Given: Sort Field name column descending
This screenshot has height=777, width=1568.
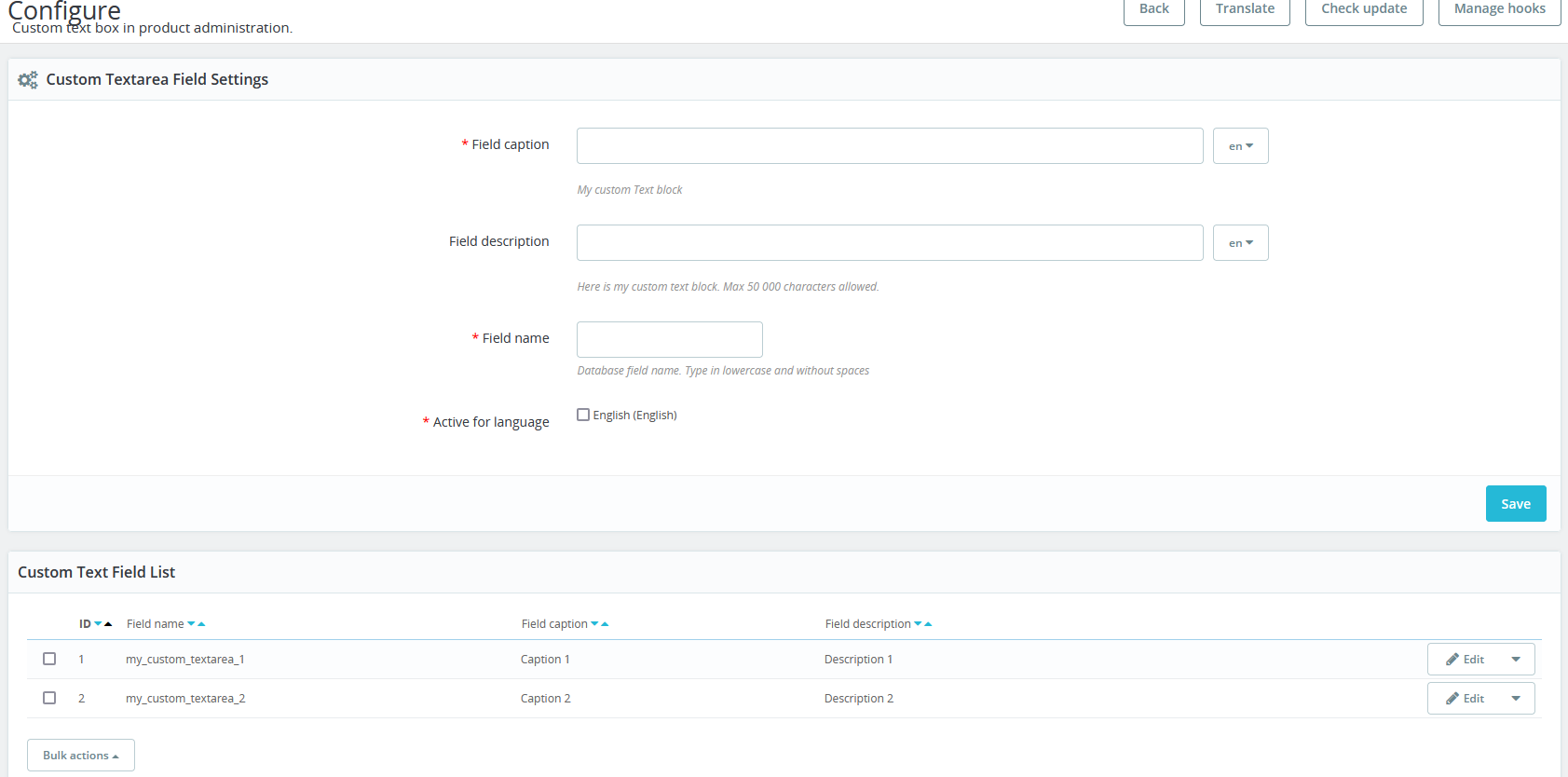Looking at the screenshot, I should pos(191,624).
